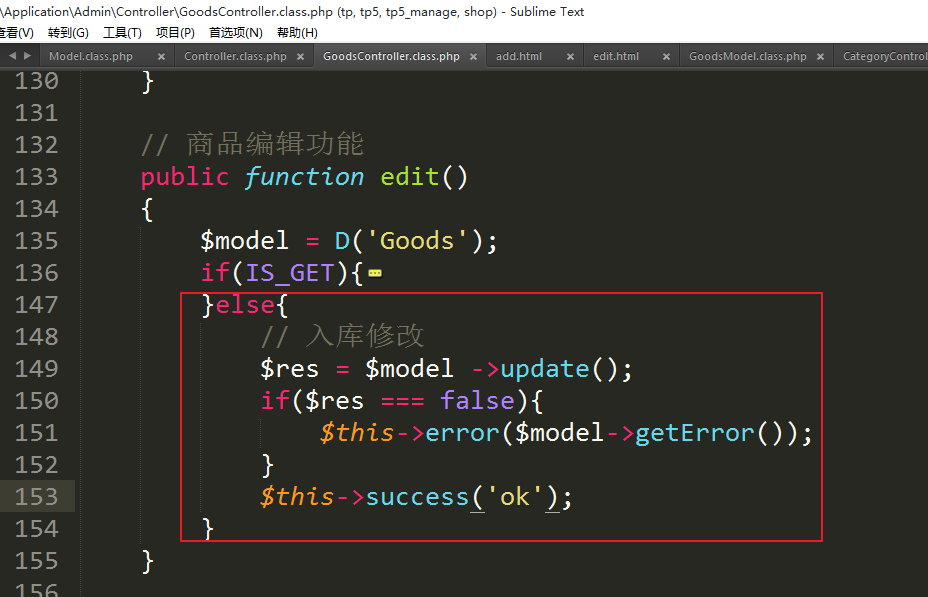Close the GoodsModel.class.php tab
The height and width of the screenshot is (597, 928).
[820, 57]
